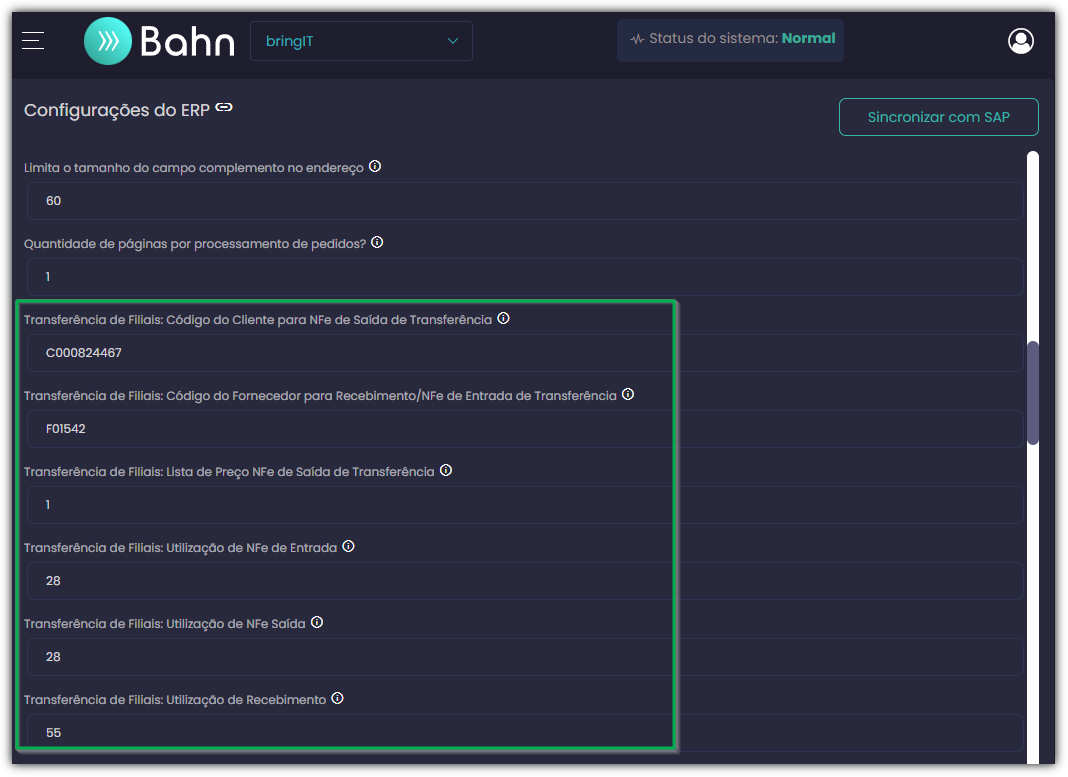Focus the supplier code field F01542
The width and height of the screenshot is (1068, 777).
524,429
